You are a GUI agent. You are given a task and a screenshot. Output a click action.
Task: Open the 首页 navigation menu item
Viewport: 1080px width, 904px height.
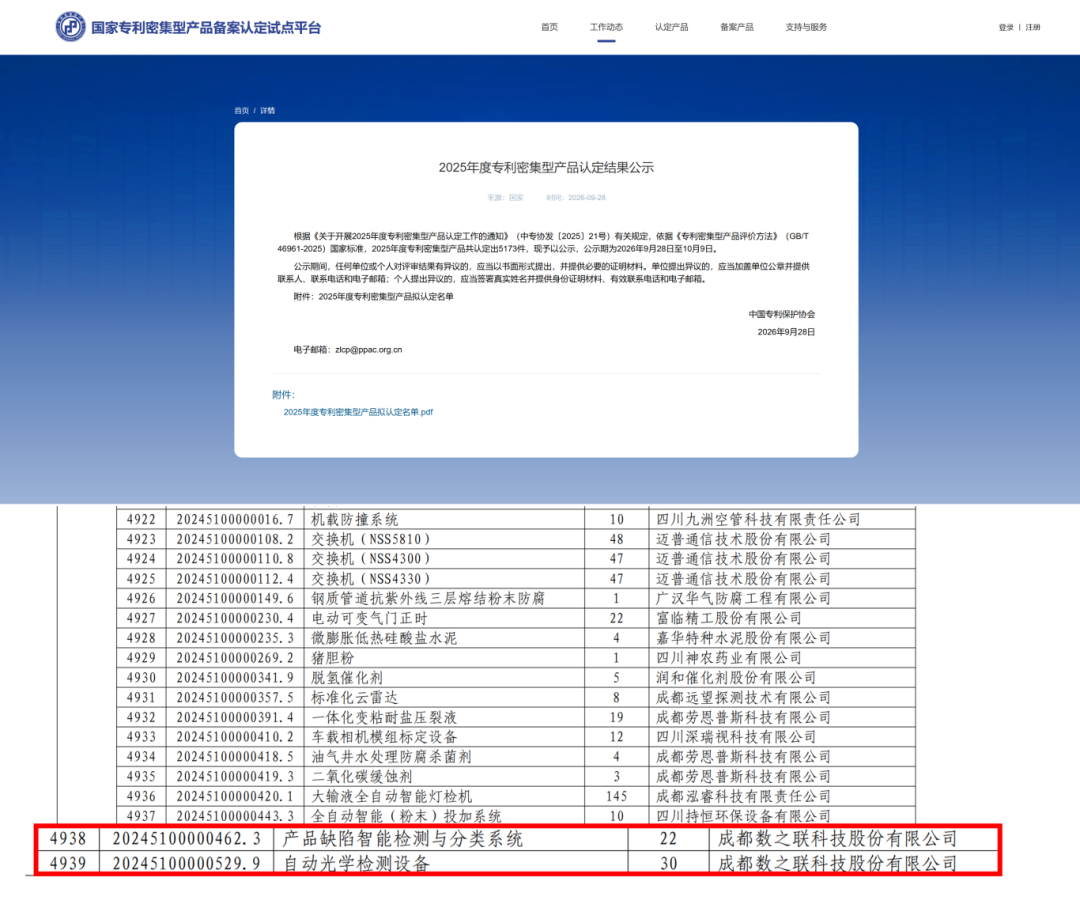pyautogui.click(x=549, y=28)
